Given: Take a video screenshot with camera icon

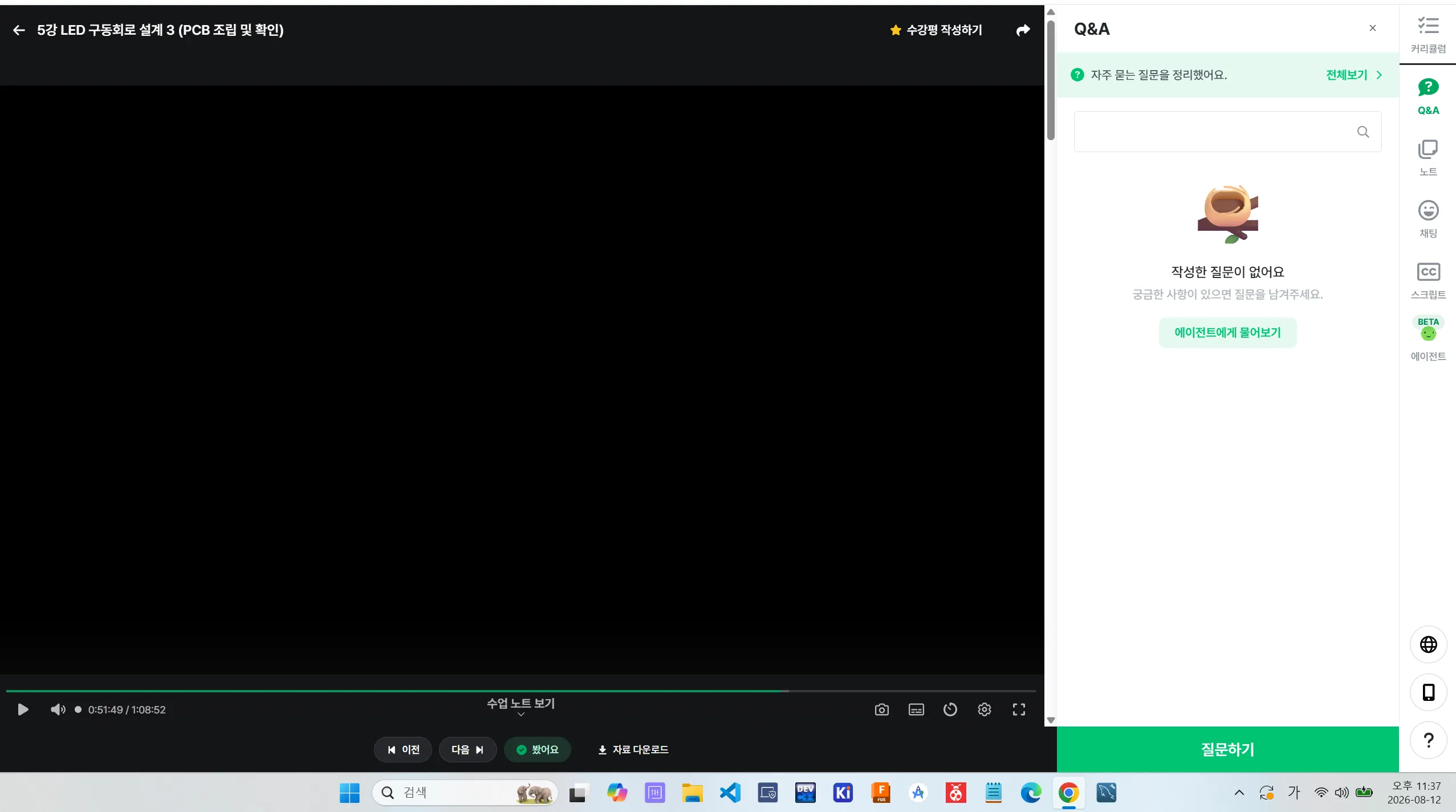Looking at the screenshot, I should pos(881,709).
